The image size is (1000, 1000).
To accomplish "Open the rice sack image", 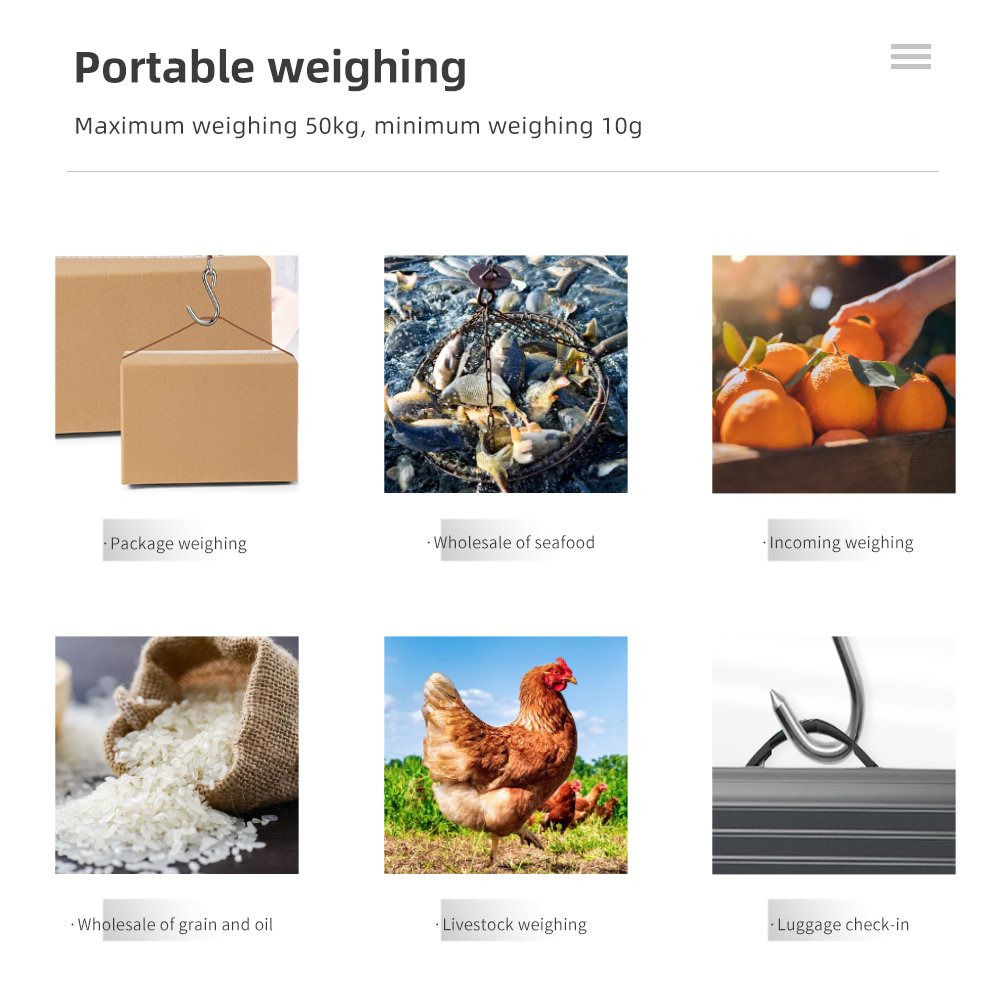I will pos(177,754).
